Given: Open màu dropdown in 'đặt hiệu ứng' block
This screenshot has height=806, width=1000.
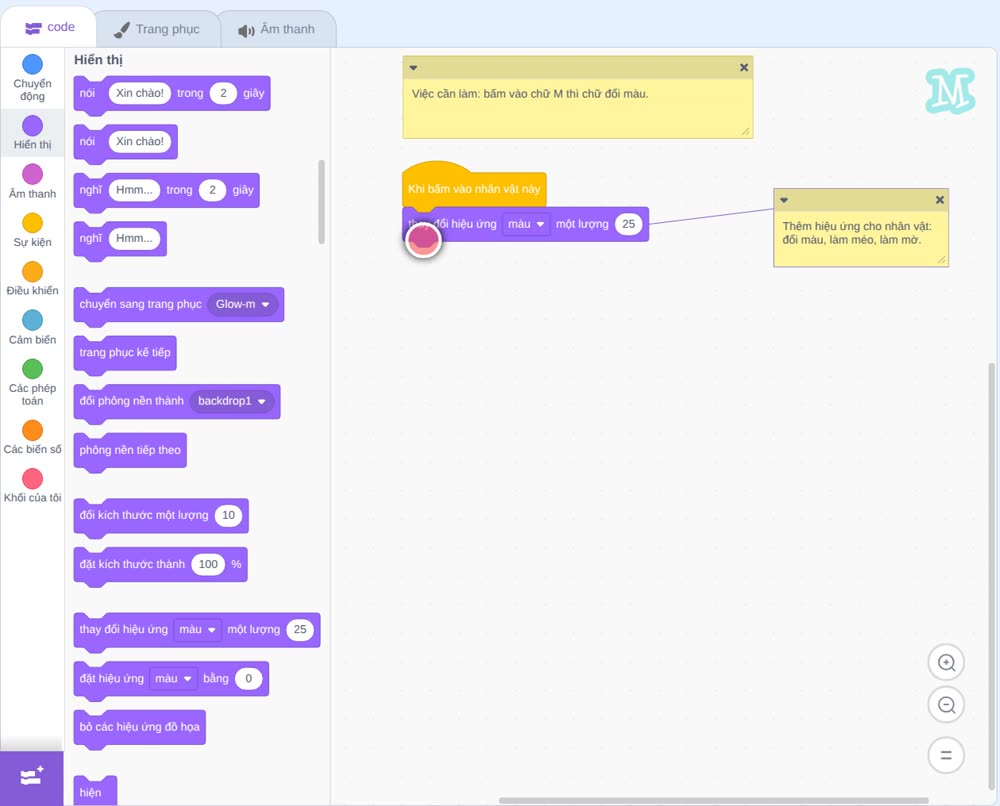Looking at the screenshot, I should (x=173, y=678).
